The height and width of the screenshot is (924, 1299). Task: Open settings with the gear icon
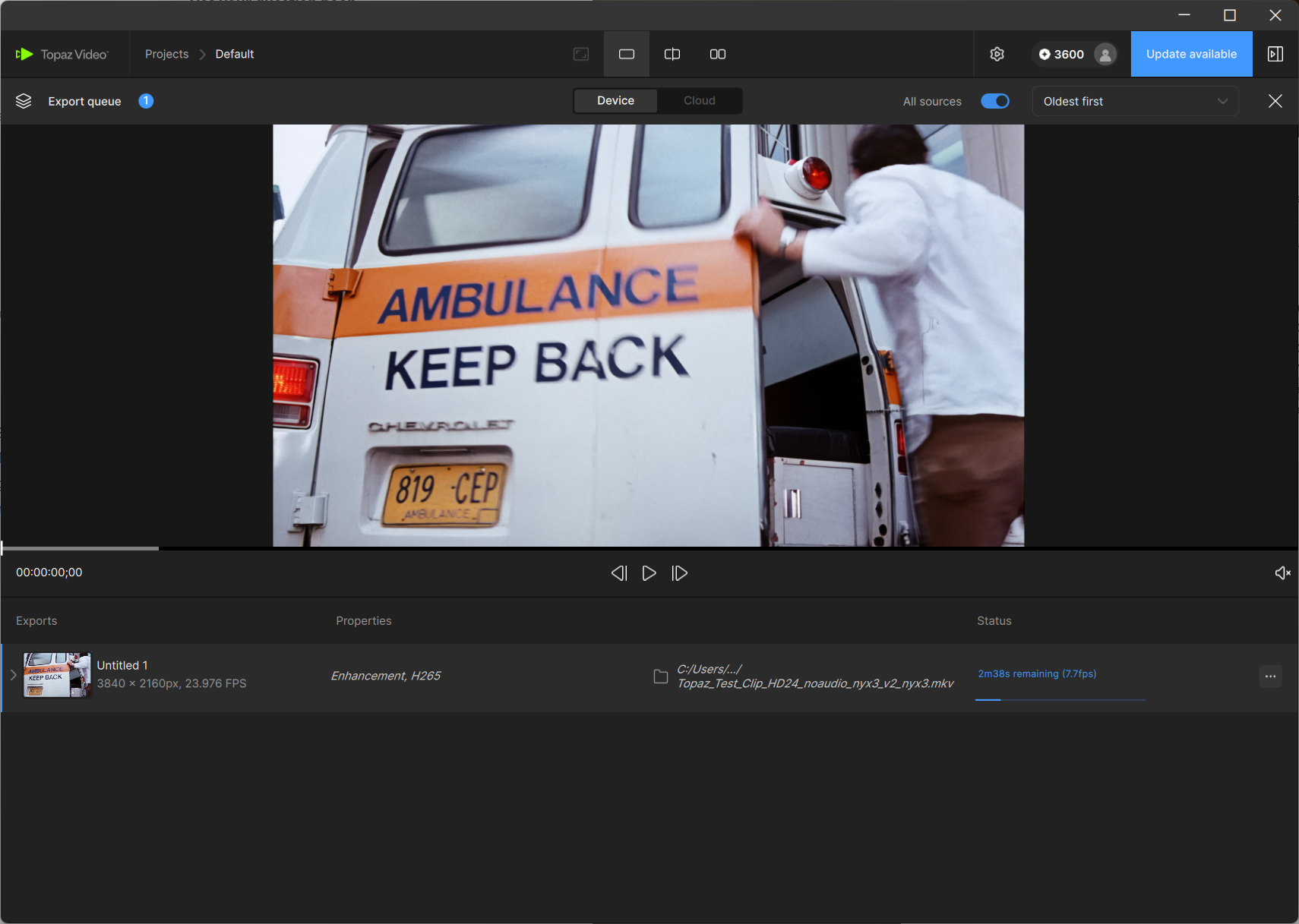997,54
